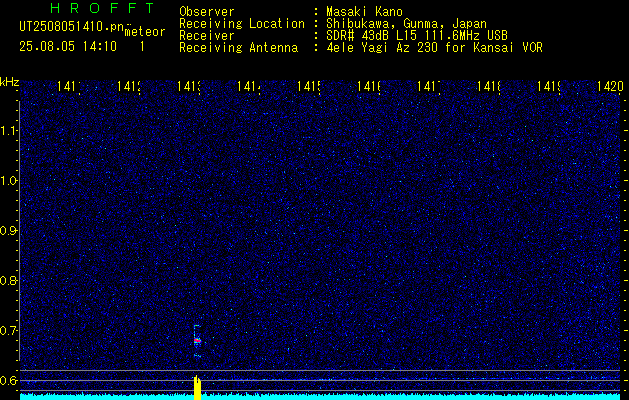Click antenna text '4ele Yagi Az 230 for Kansai VOR'
This screenshot has width=629, height=400.
(434, 48)
